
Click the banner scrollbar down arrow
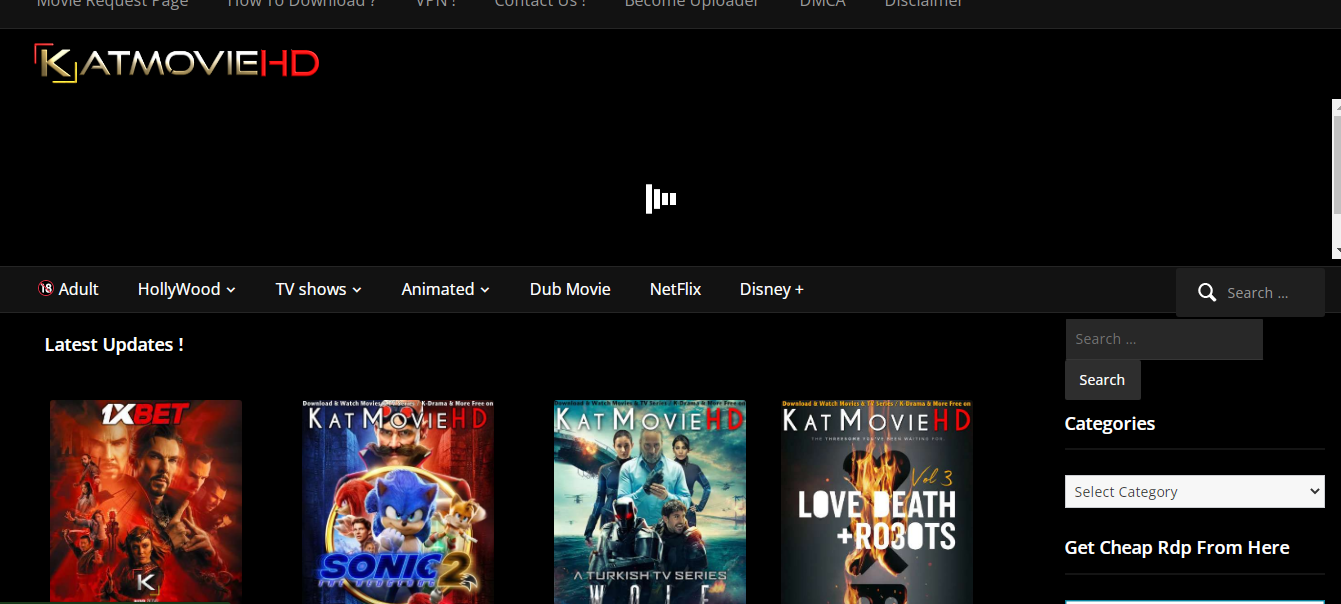(1336, 252)
